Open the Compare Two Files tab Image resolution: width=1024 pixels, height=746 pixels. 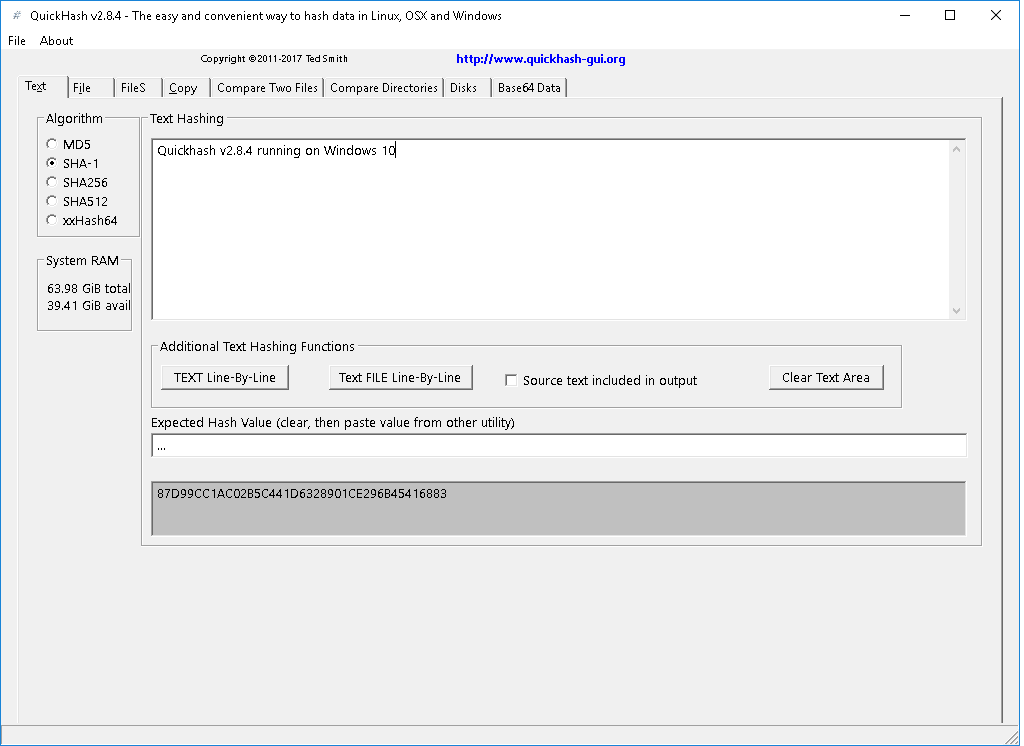266,87
